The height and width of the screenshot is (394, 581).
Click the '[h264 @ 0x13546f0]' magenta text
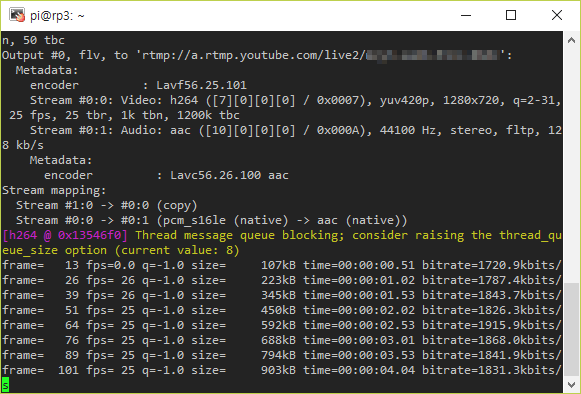[x=65, y=235]
